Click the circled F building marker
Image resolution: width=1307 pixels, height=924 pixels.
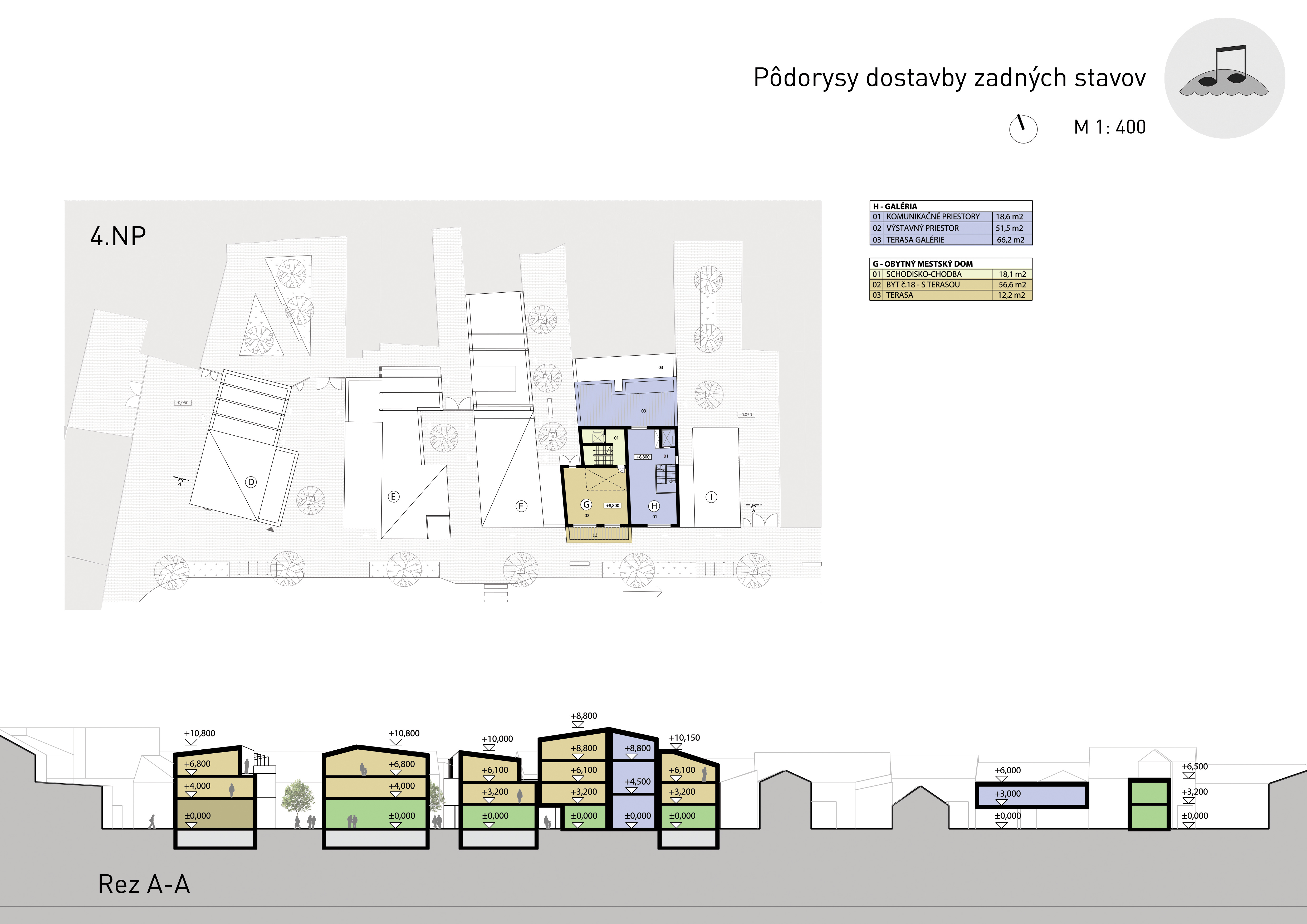coord(521,506)
